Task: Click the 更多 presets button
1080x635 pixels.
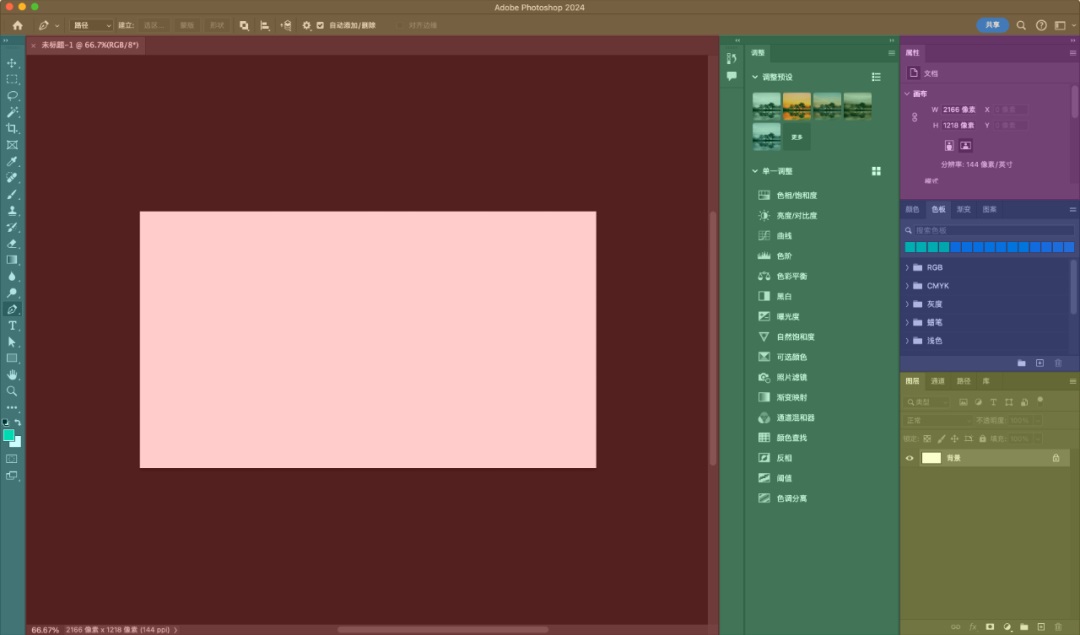Action: point(797,137)
